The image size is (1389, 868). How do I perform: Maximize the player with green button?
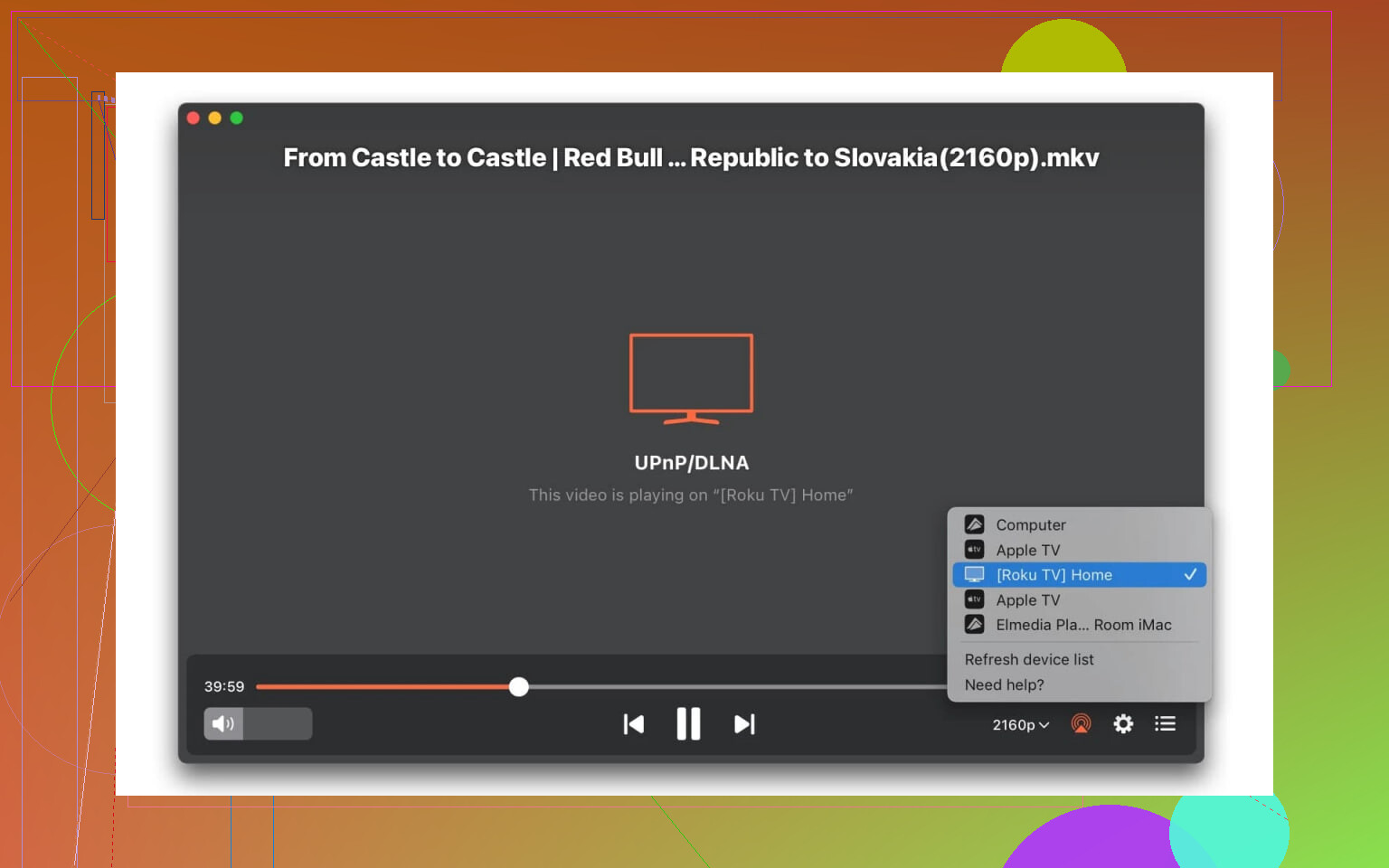point(236,118)
